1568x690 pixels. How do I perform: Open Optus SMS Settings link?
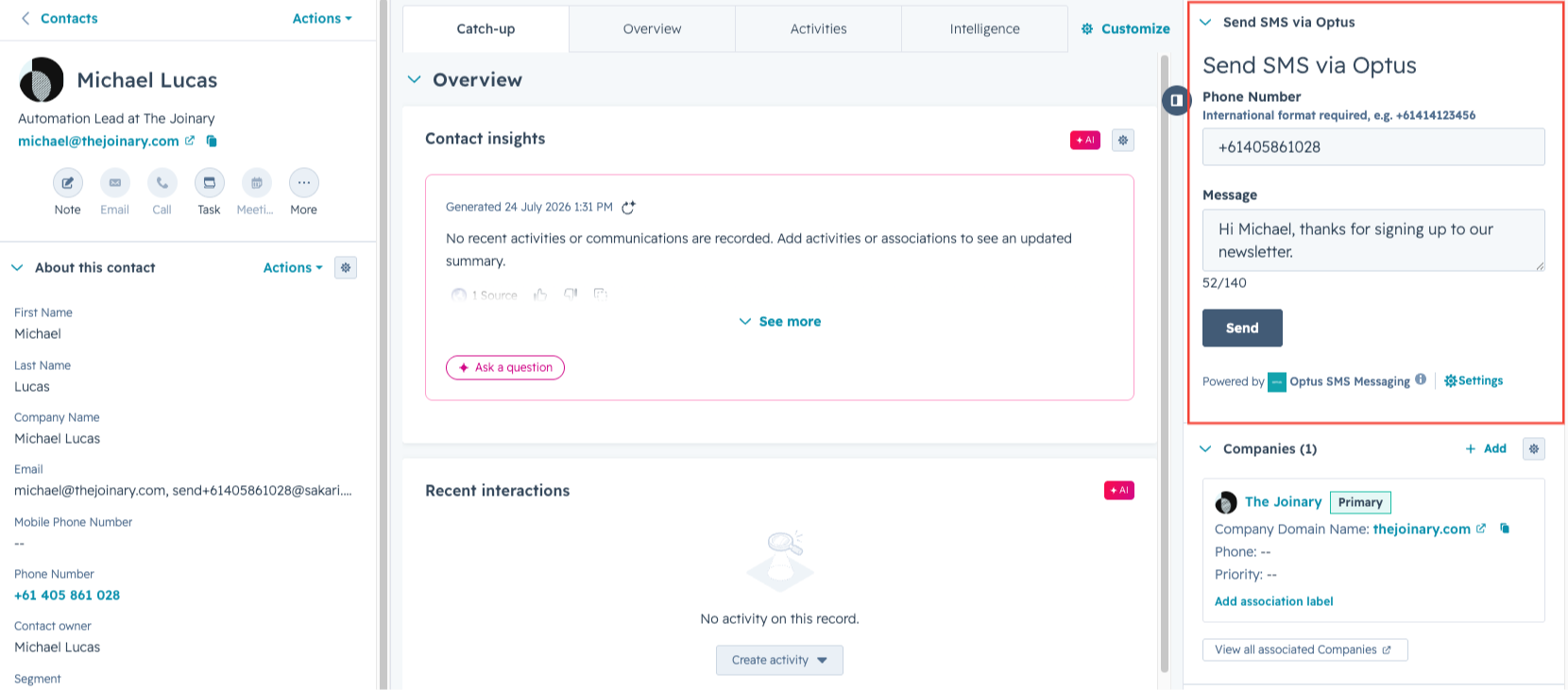pos(1474,381)
